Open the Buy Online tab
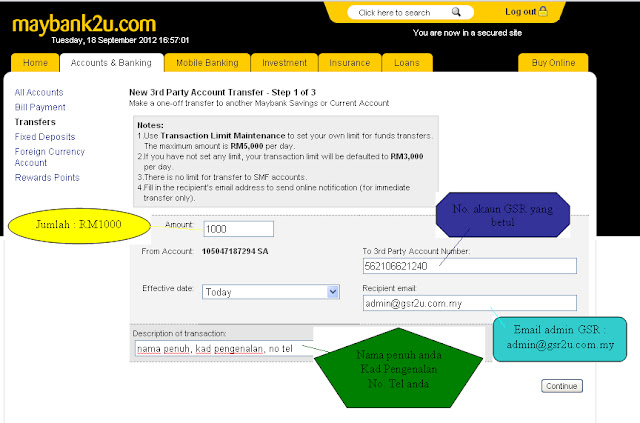The height and width of the screenshot is (423, 640). click(x=553, y=62)
